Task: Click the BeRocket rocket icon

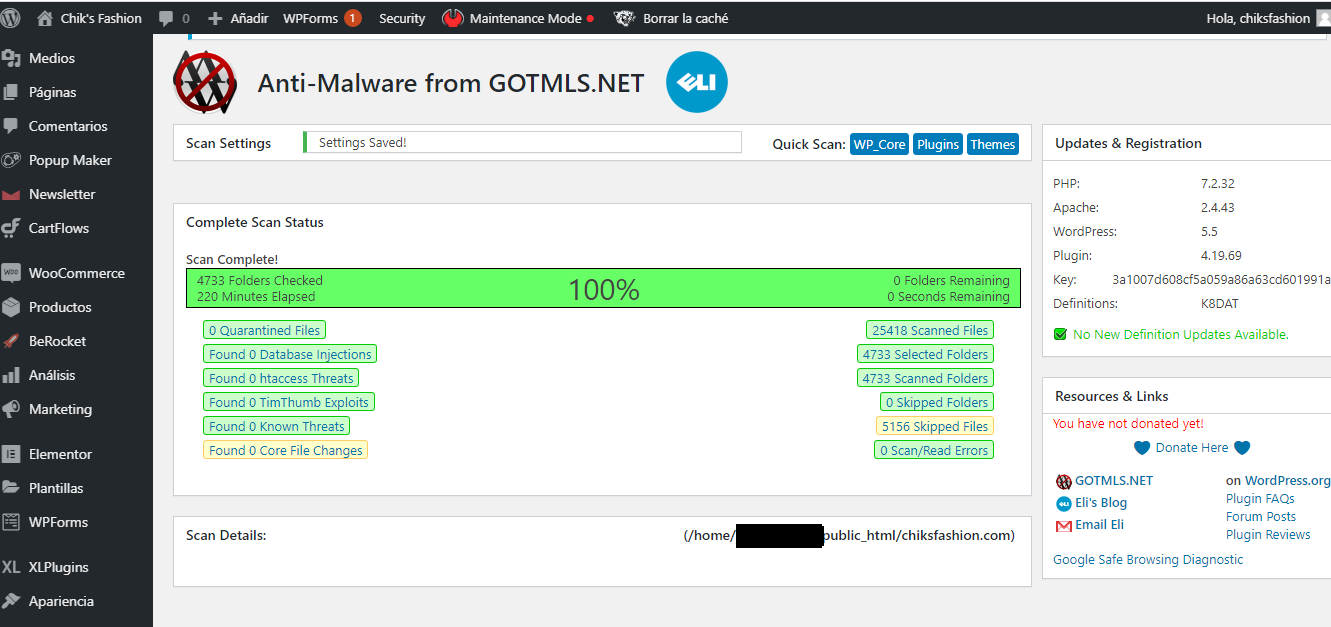Action: [12, 341]
